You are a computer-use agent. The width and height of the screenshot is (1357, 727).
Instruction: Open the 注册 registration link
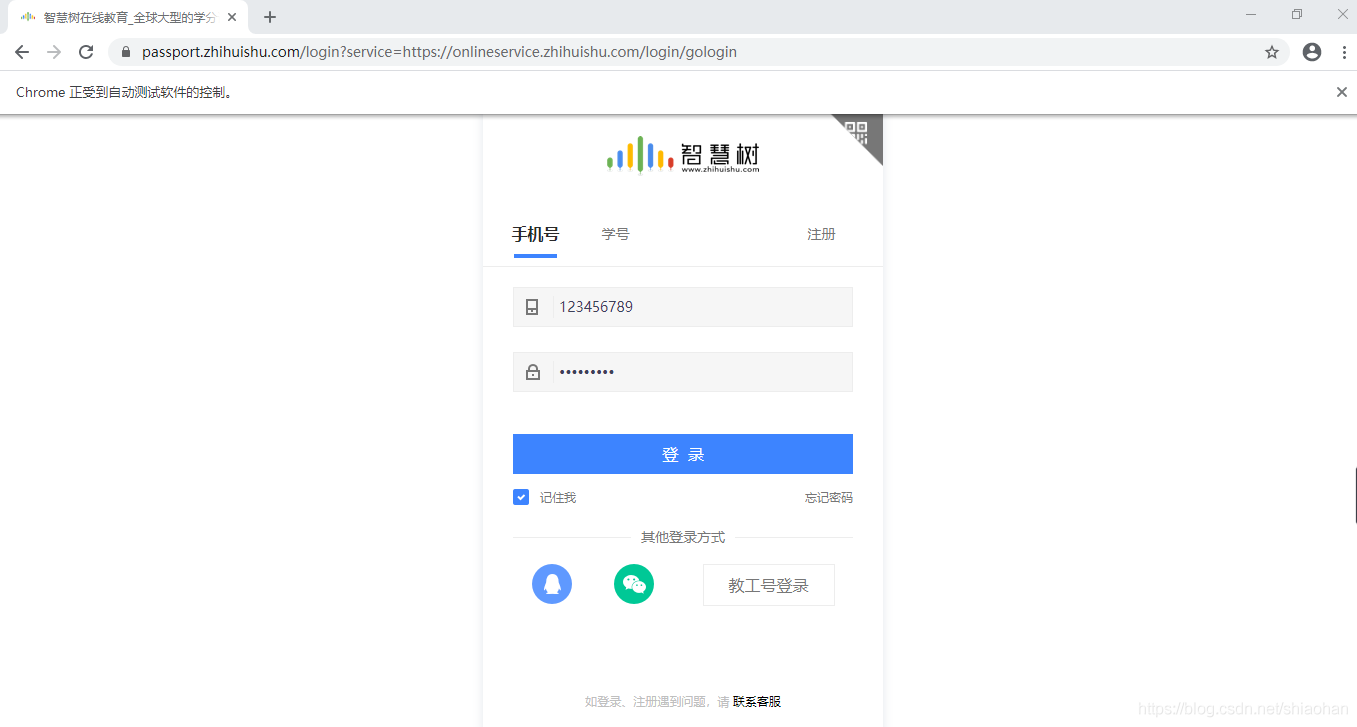[821, 234]
